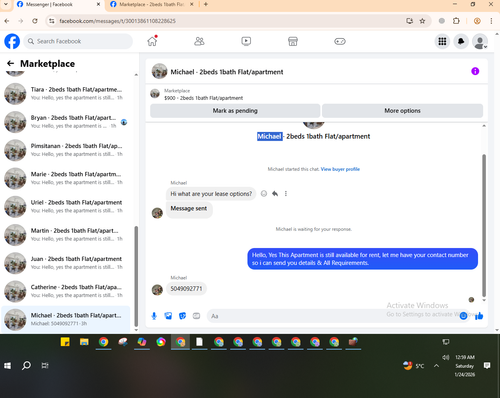The height and width of the screenshot is (398, 500).
Task: Record a voice clip with microphone icon
Action: click(x=154, y=316)
